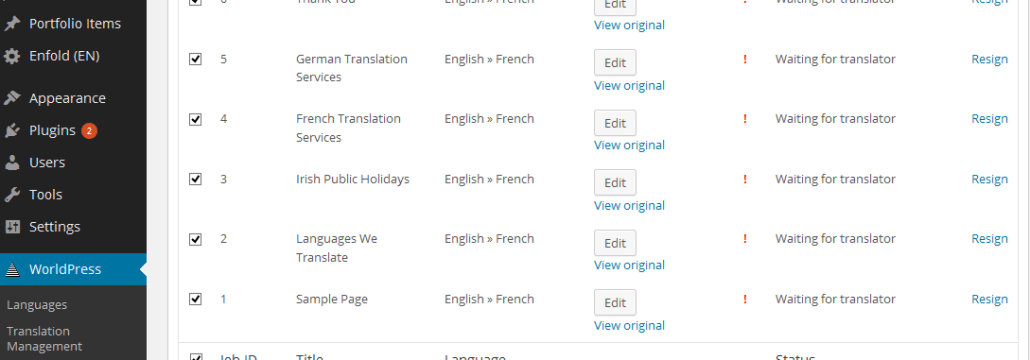The image size is (1030, 360).
Task: Click the plugins update badge showing 2
Action: [x=89, y=131]
